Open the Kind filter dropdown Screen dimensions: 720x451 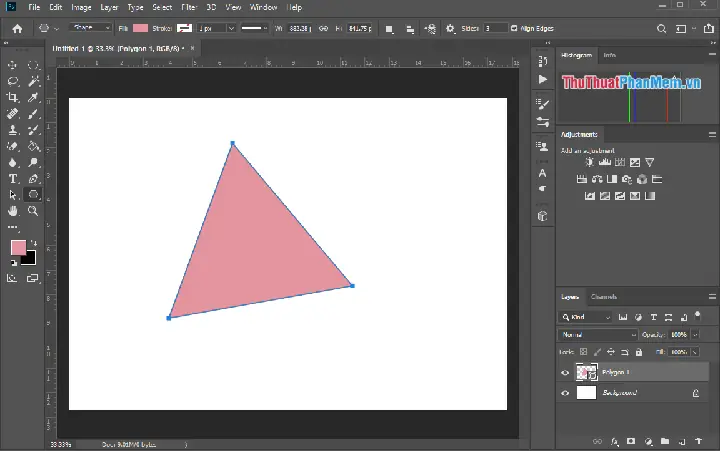586,317
